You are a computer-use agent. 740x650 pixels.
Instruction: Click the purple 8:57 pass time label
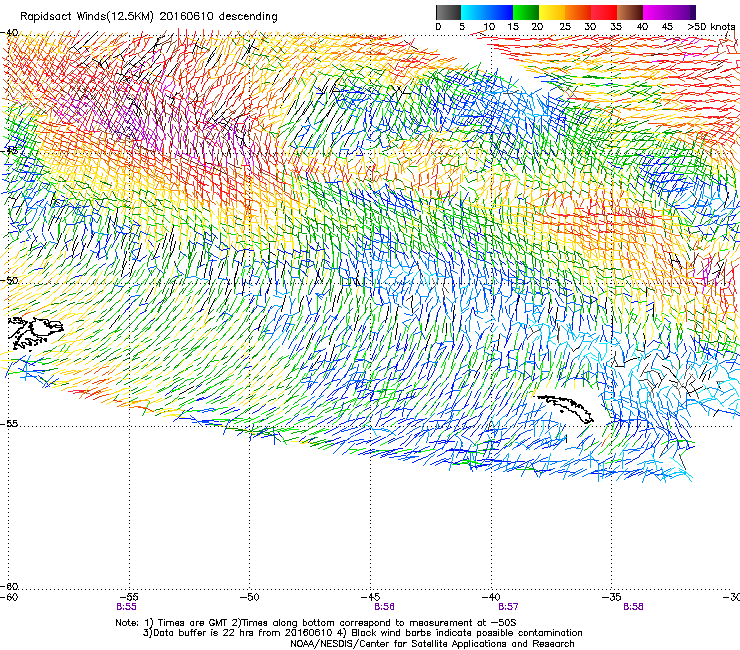508,607
